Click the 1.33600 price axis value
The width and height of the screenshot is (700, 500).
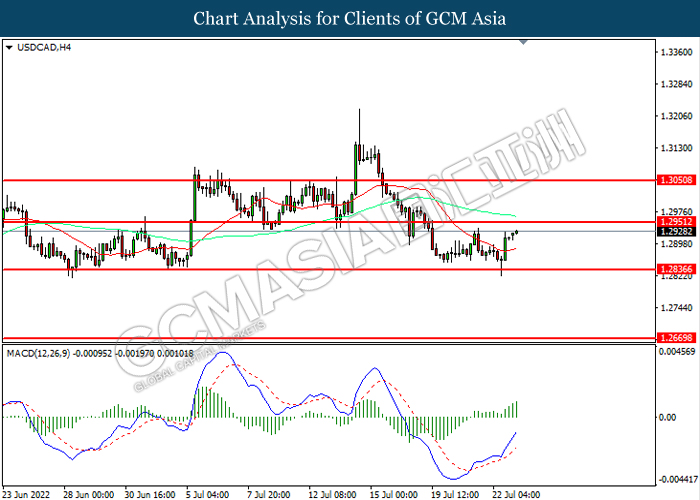pyautogui.click(x=676, y=52)
